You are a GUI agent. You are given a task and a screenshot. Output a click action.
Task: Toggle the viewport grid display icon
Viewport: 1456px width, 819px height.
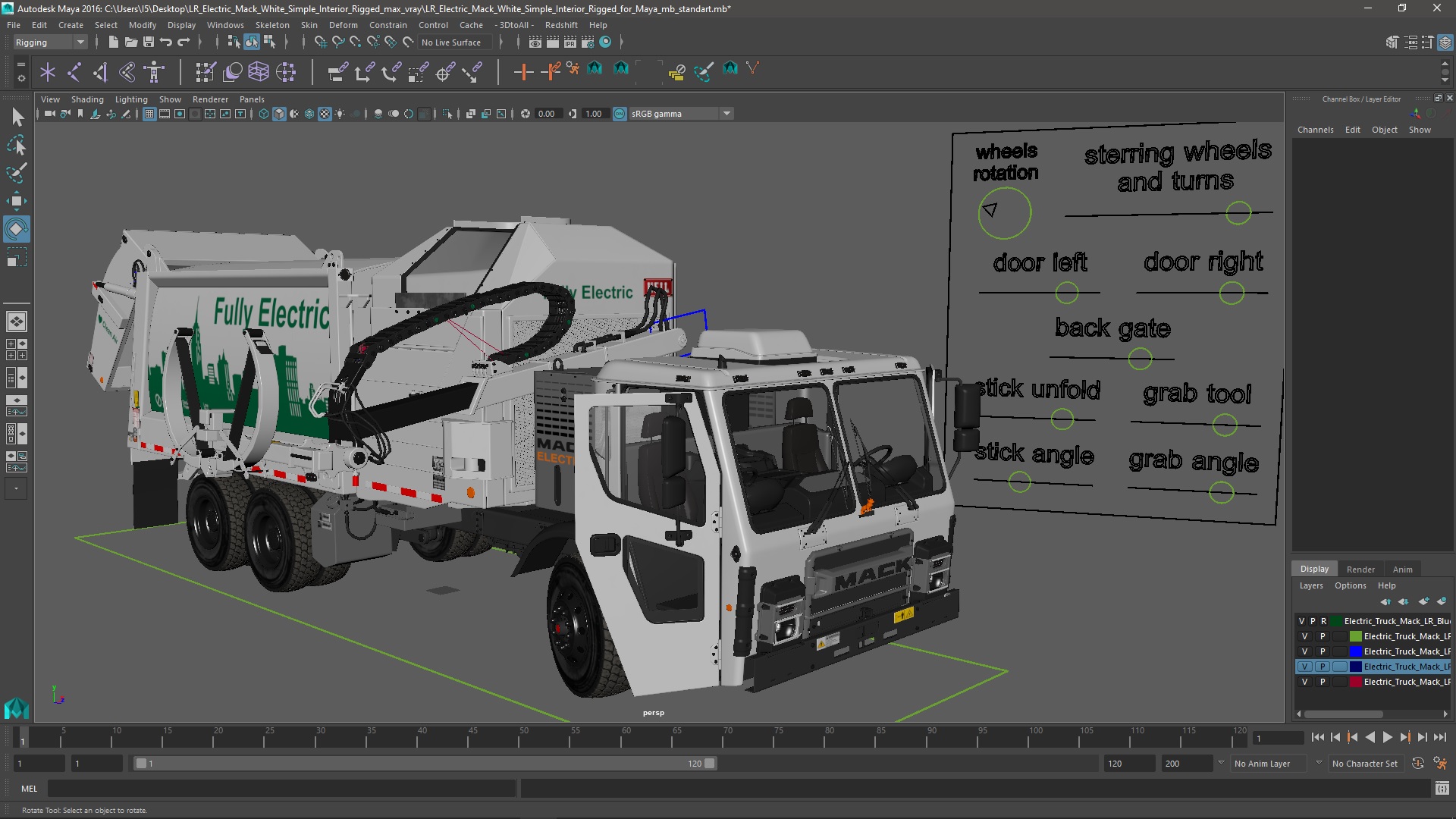[149, 114]
